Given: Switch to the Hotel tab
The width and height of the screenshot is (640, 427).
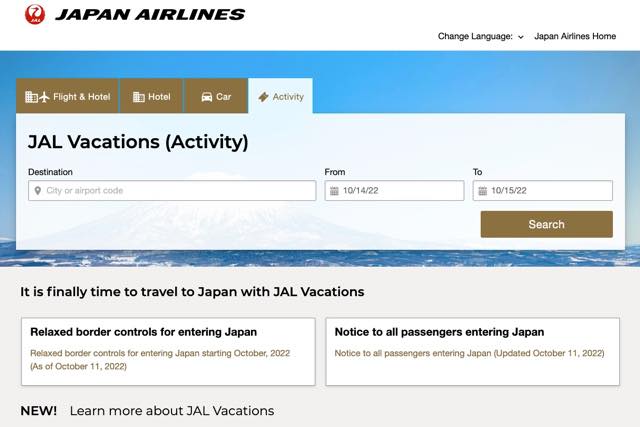Looking at the screenshot, I should click(151, 96).
